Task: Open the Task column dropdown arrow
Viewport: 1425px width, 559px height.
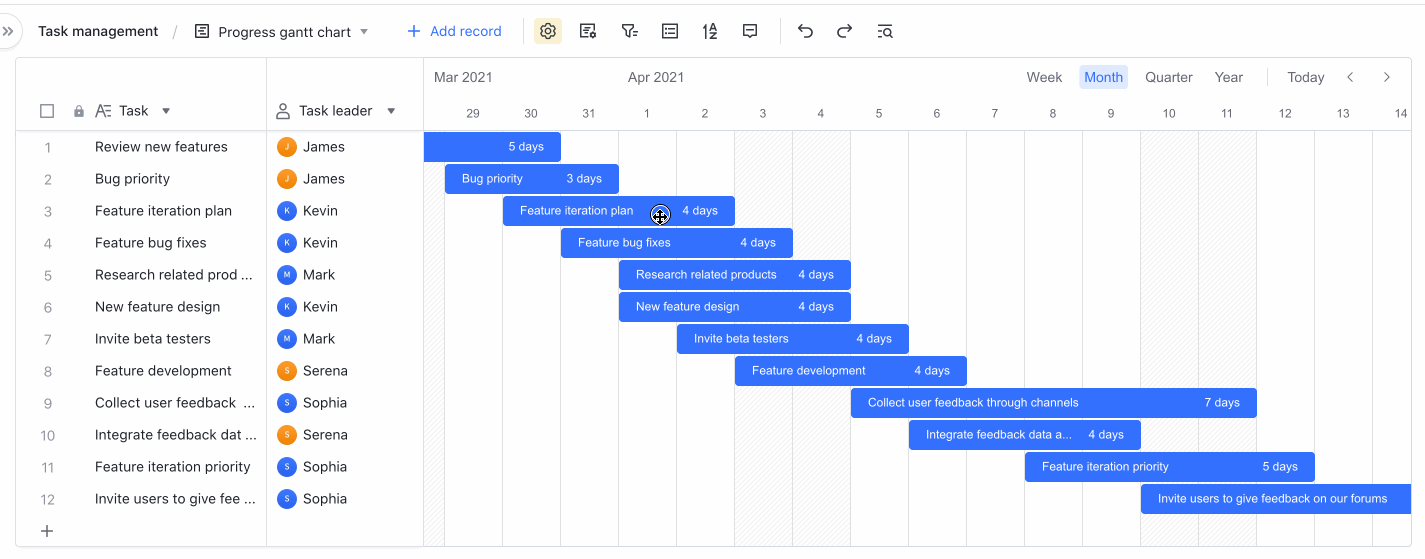Action: (x=166, y=111)
